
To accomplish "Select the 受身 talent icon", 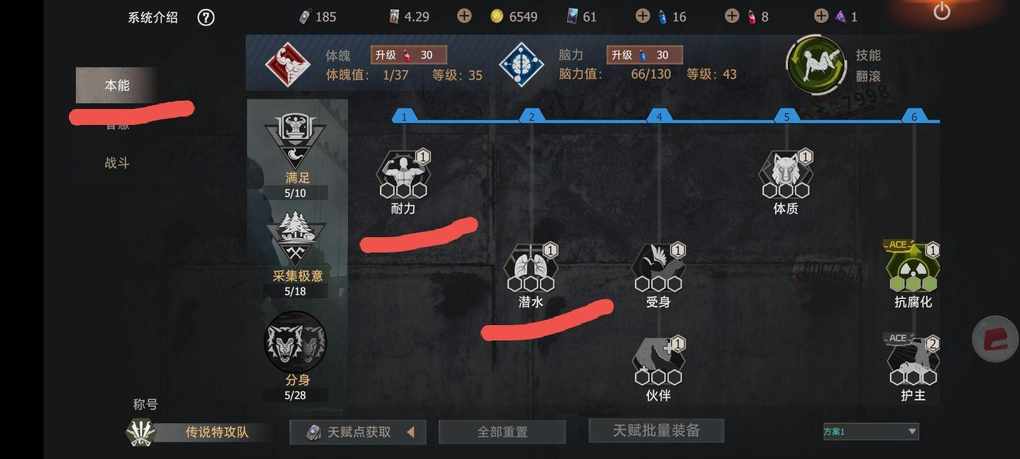I will 659,268.
